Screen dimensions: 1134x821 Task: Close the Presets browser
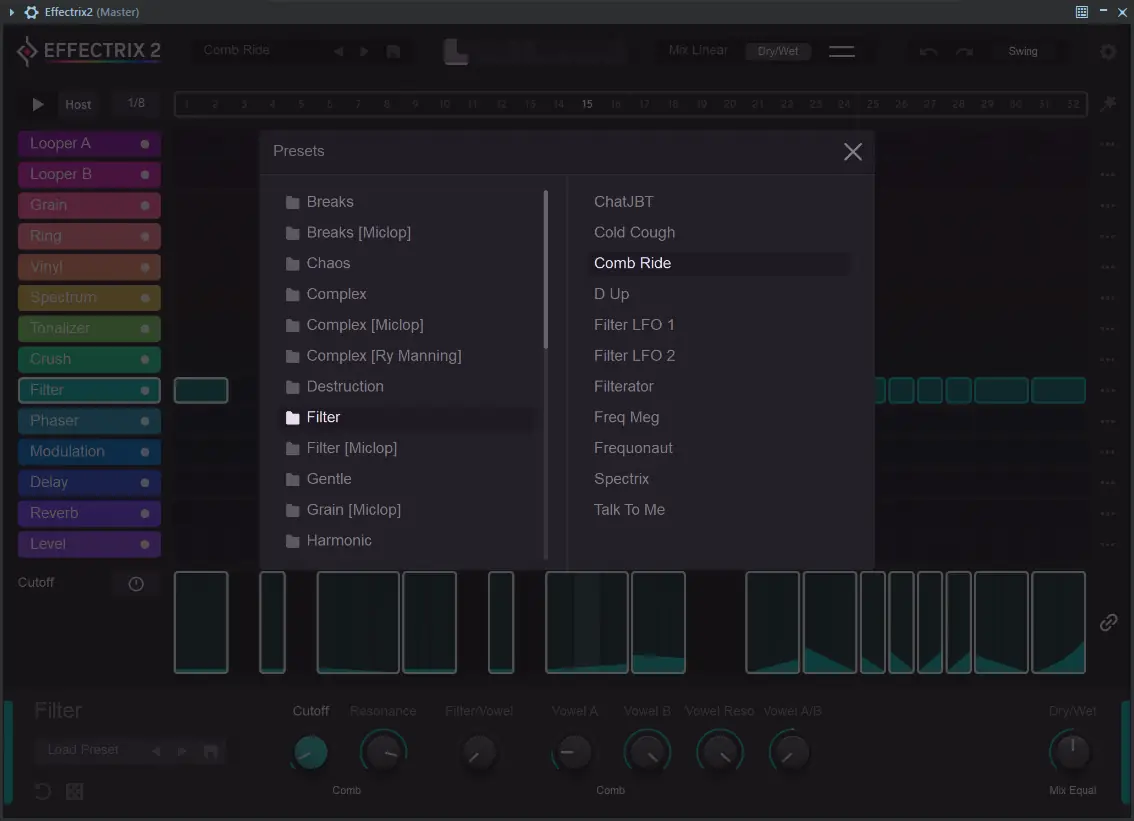tap(853, 151)
